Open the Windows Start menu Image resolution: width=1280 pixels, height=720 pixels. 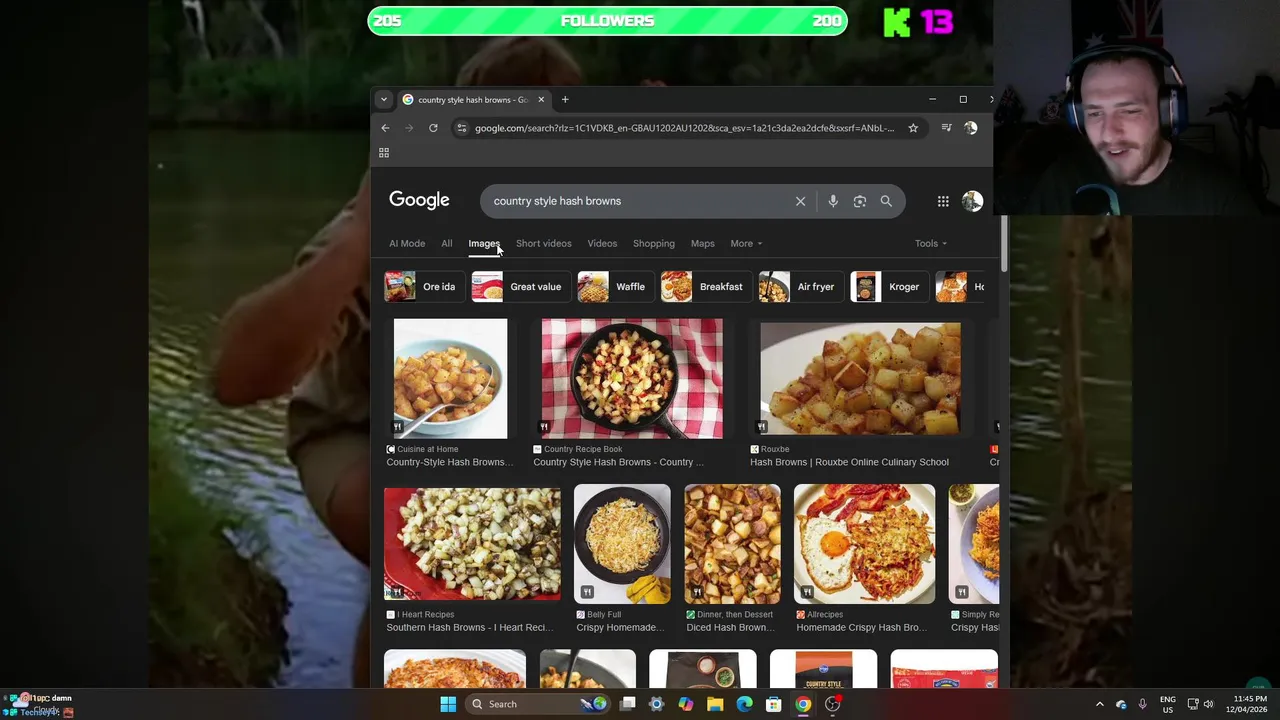tap(448, 704)
